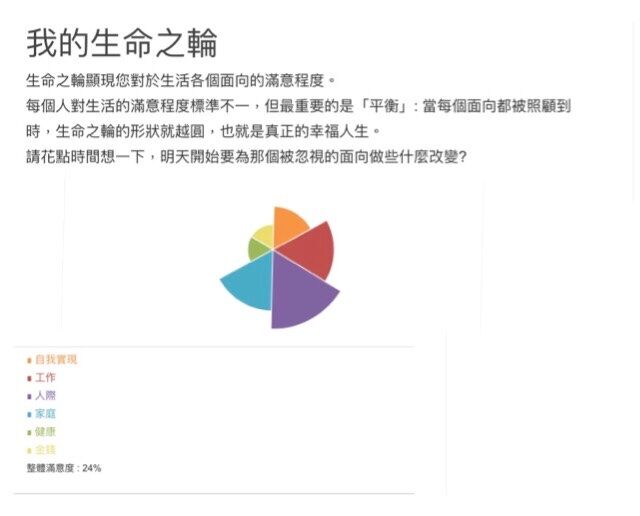Click the green 健康 chart slice

point(258,250)
